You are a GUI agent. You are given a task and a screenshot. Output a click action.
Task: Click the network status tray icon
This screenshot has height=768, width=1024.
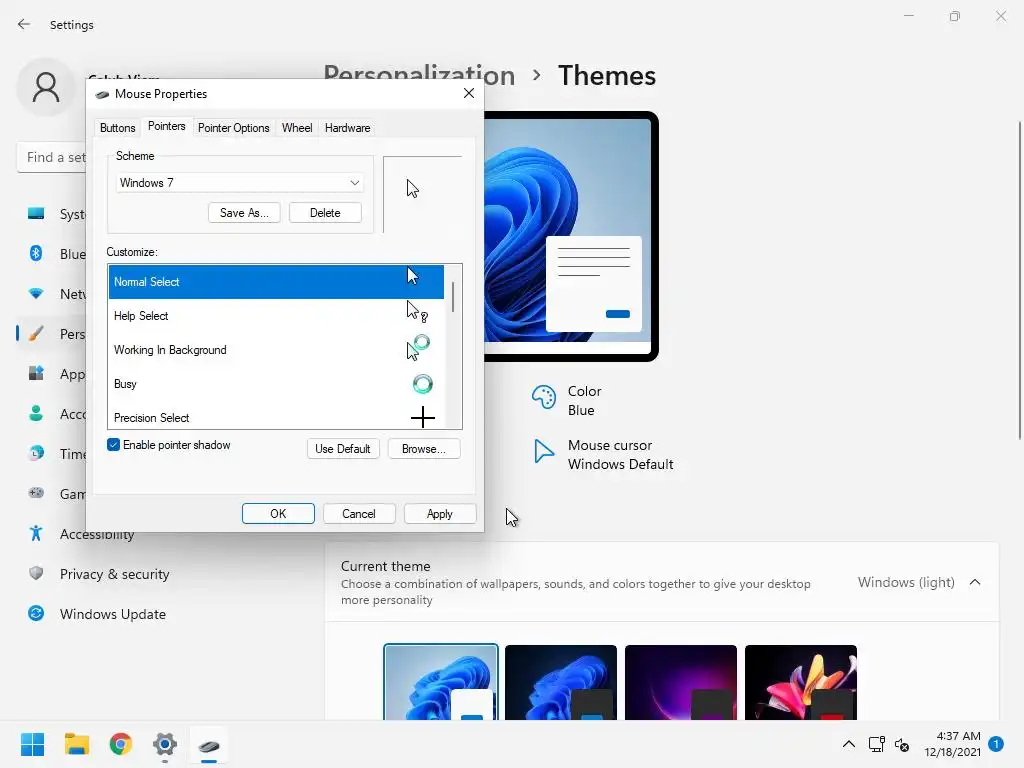pyautogui.click(x=876, y=744)
